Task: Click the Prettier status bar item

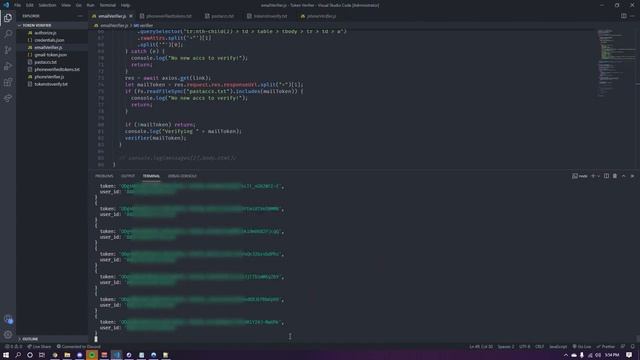Action: (x=605, y=347)
